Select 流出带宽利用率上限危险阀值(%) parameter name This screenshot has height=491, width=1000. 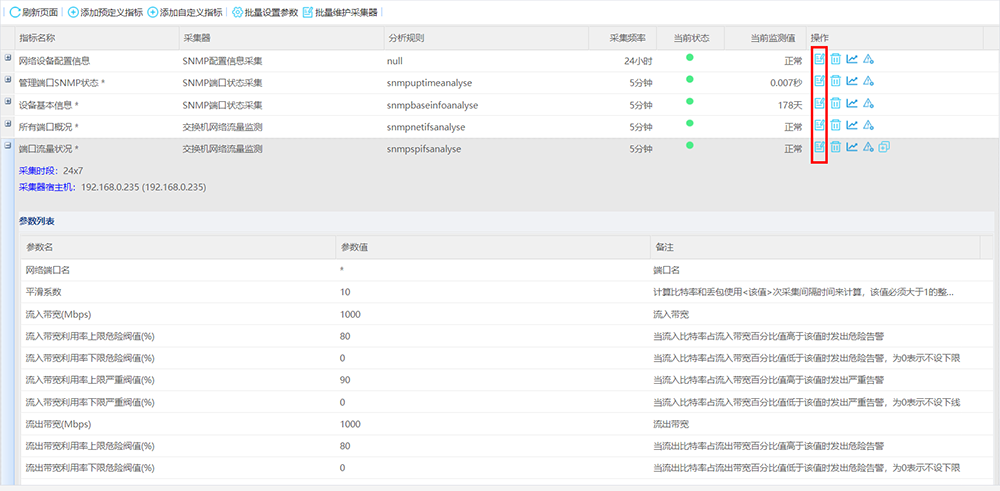pyautogui.click(x=89, y=446)
